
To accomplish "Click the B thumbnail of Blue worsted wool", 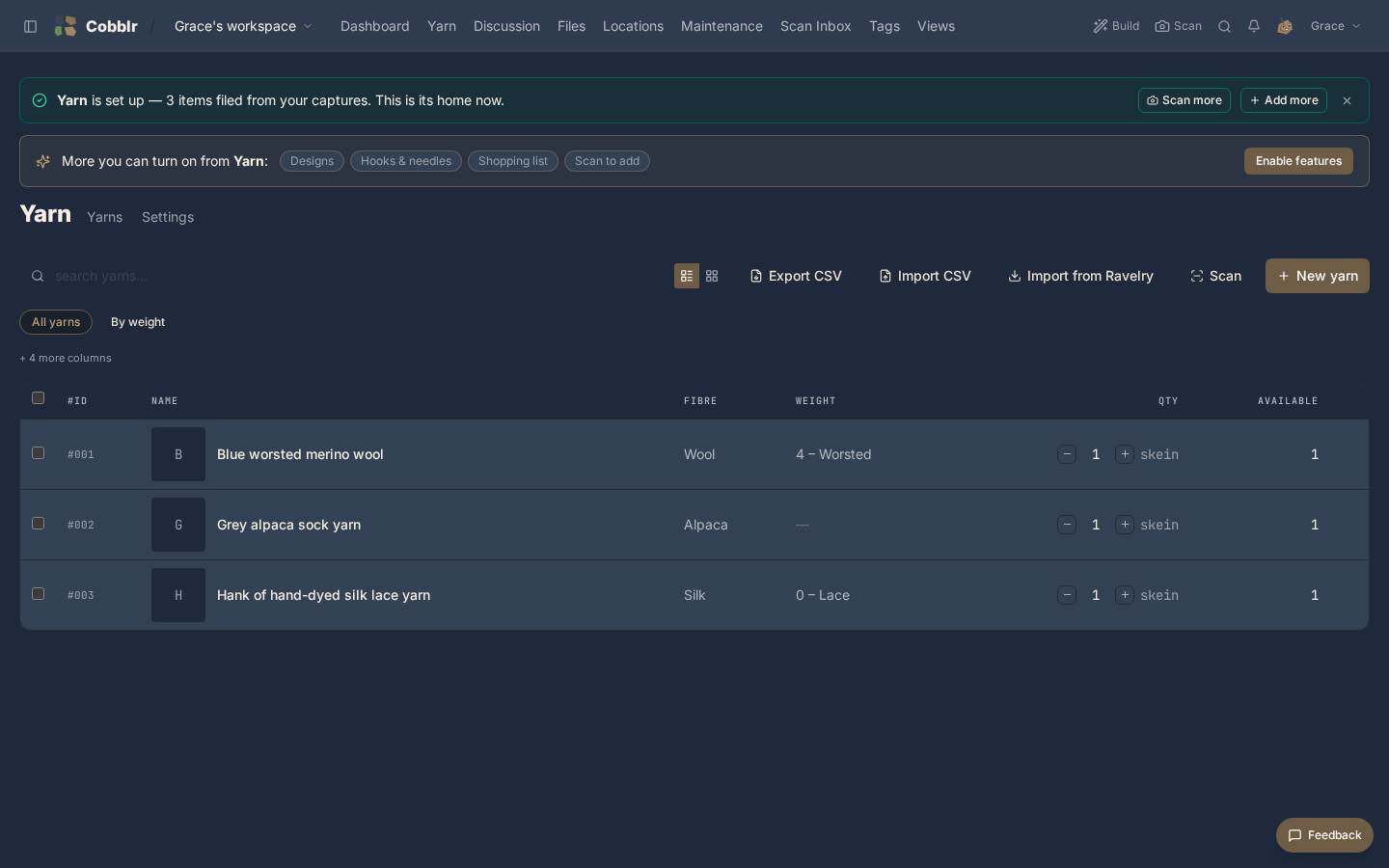I will point(178,454).
